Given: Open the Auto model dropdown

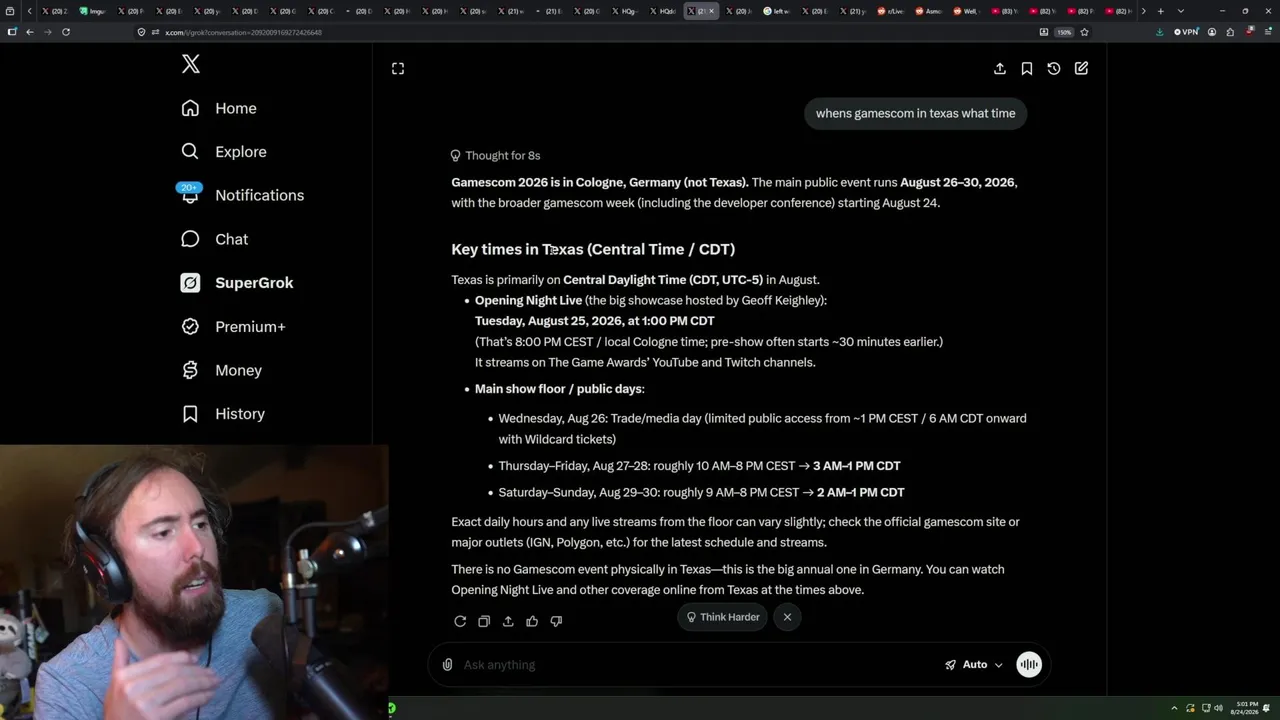Looking at the screenshot, I should pos(974,665).
